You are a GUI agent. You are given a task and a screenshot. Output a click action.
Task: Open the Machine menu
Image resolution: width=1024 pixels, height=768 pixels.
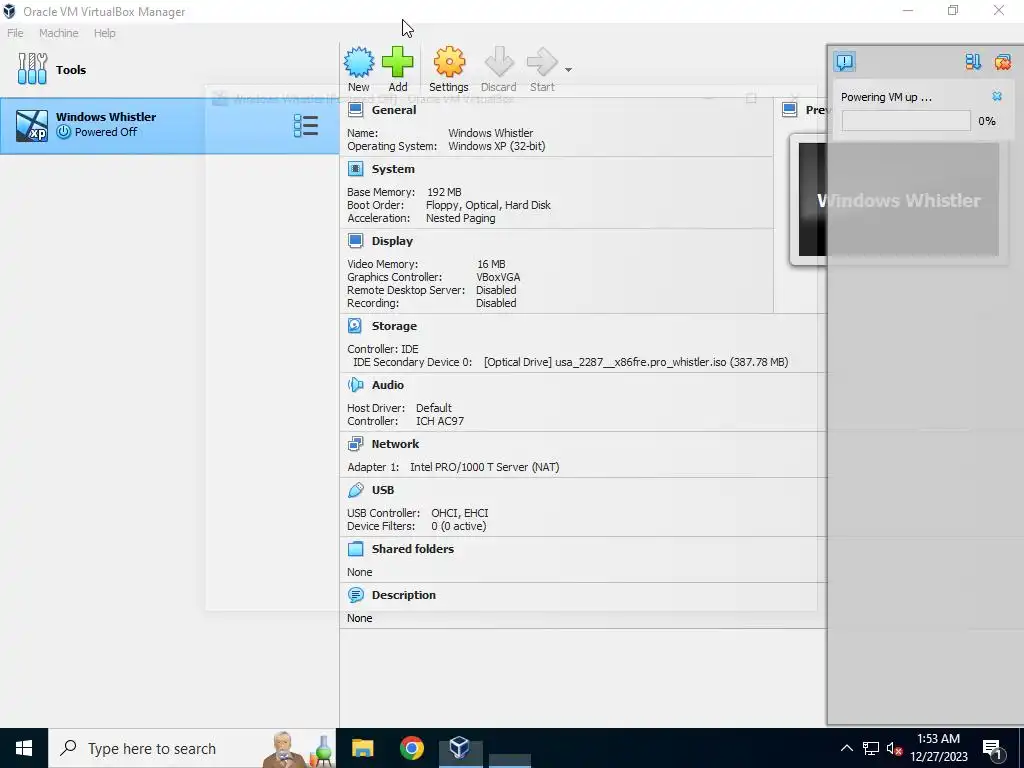(x=59, y=33)
